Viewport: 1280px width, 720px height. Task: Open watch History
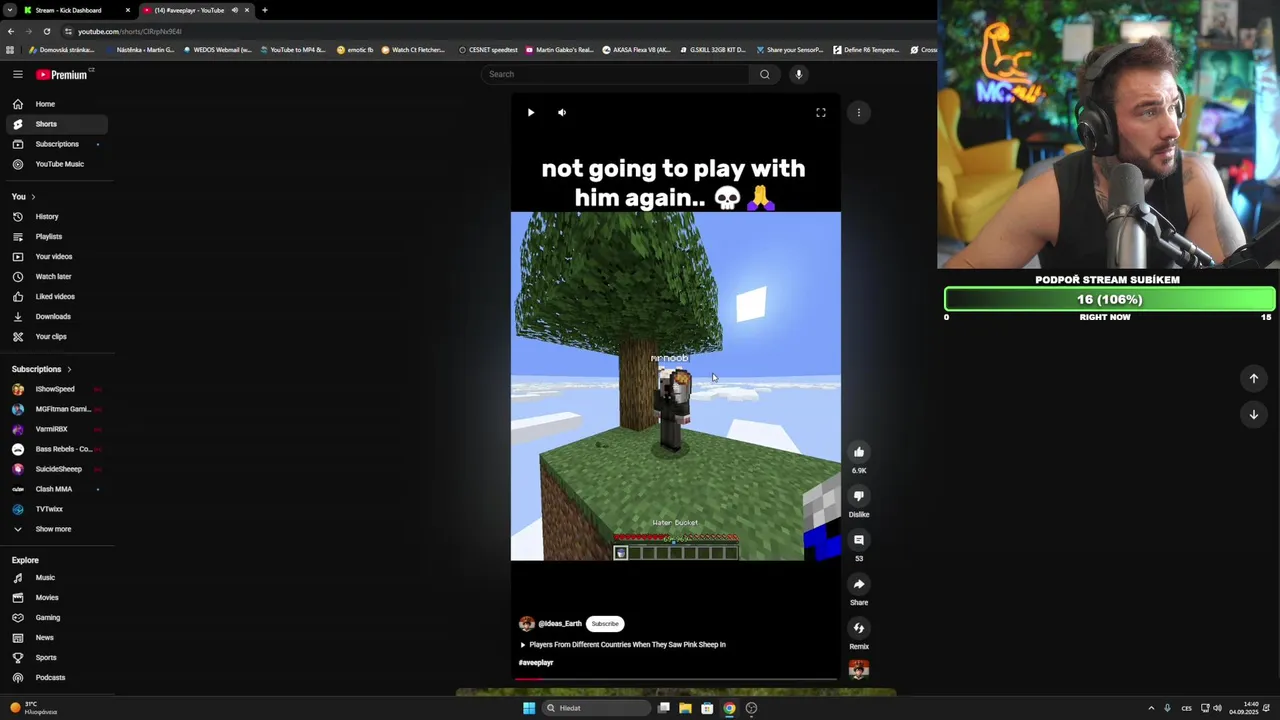[x=55, y=217]
